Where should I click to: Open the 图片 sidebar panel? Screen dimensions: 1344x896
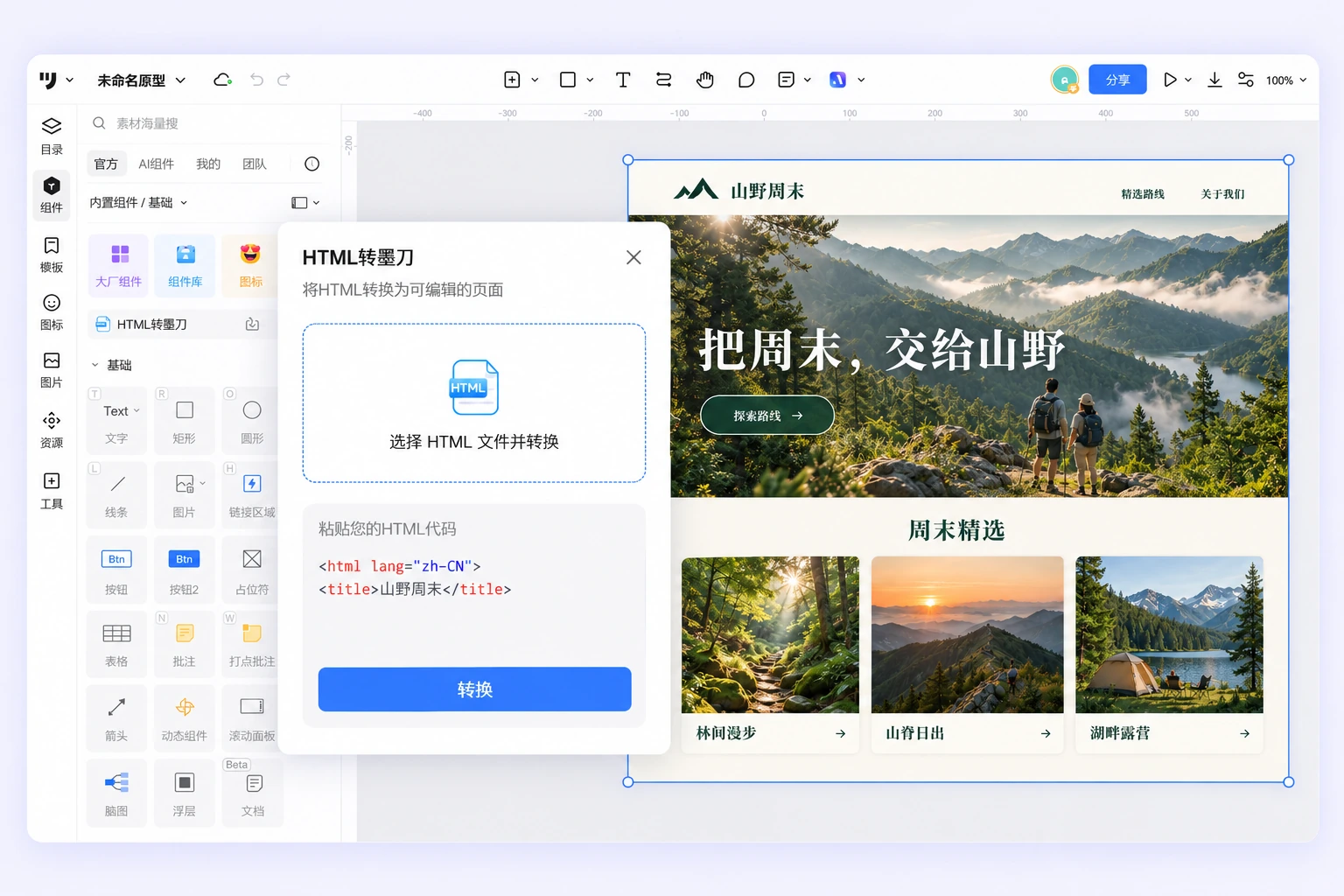[x=52, y=369]
